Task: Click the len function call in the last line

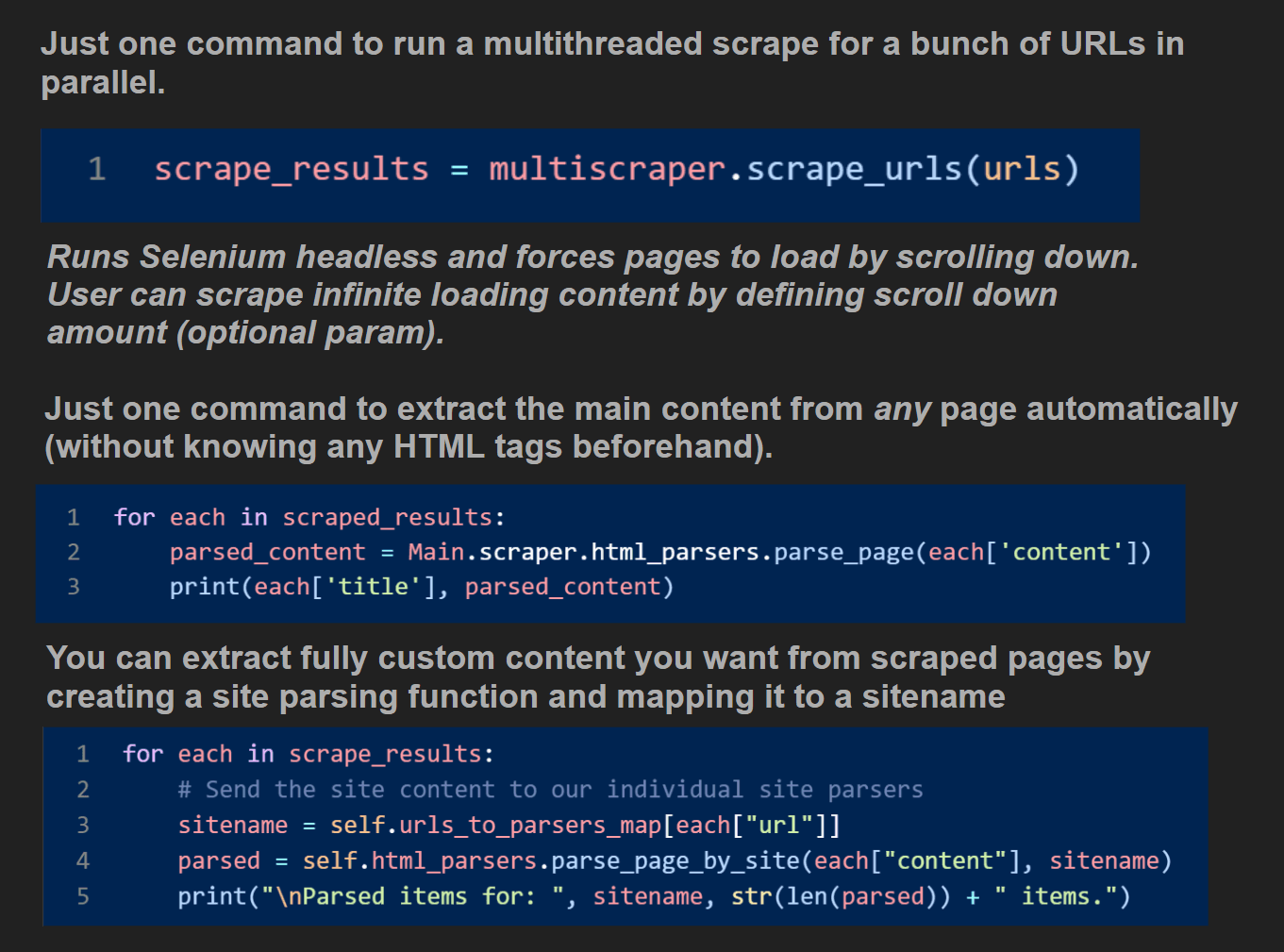Action: (805, 896)
